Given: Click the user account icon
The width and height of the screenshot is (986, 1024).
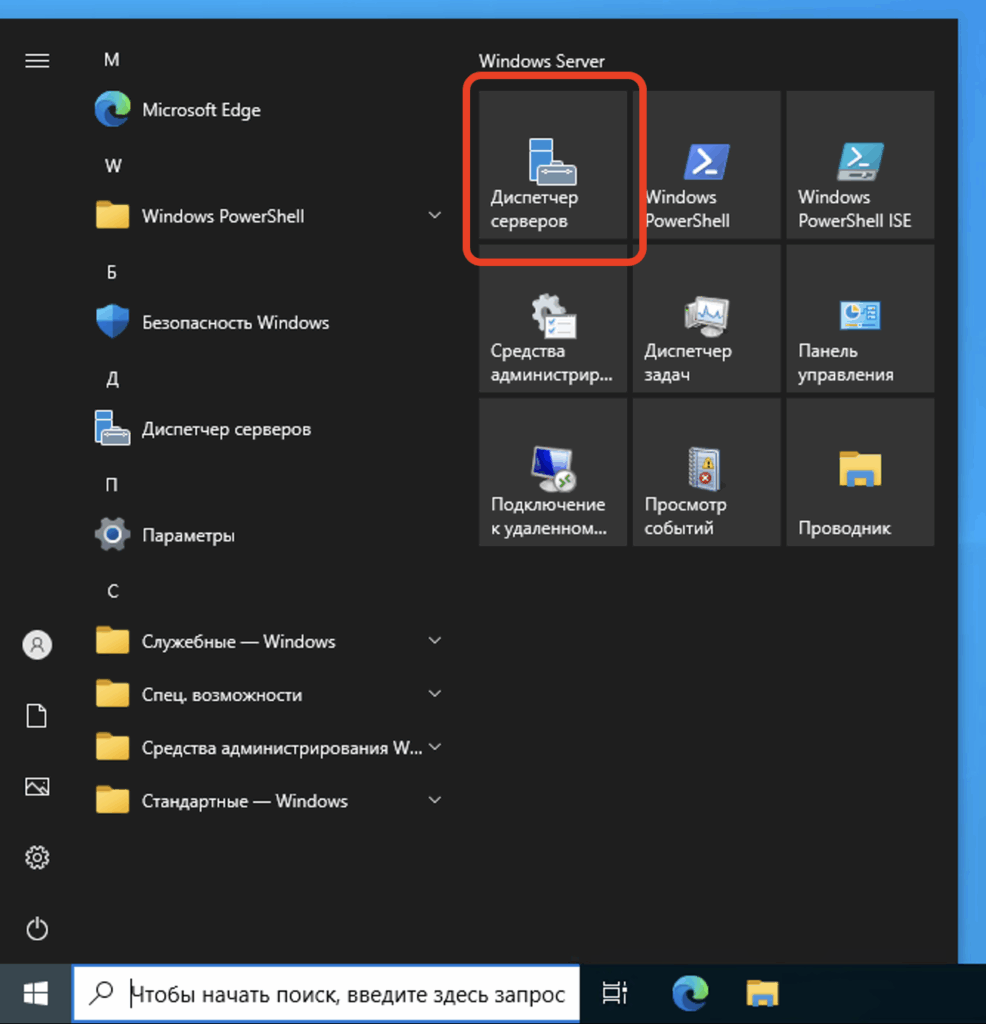Looking at the screenshot, I should click(x=37, y=645).
